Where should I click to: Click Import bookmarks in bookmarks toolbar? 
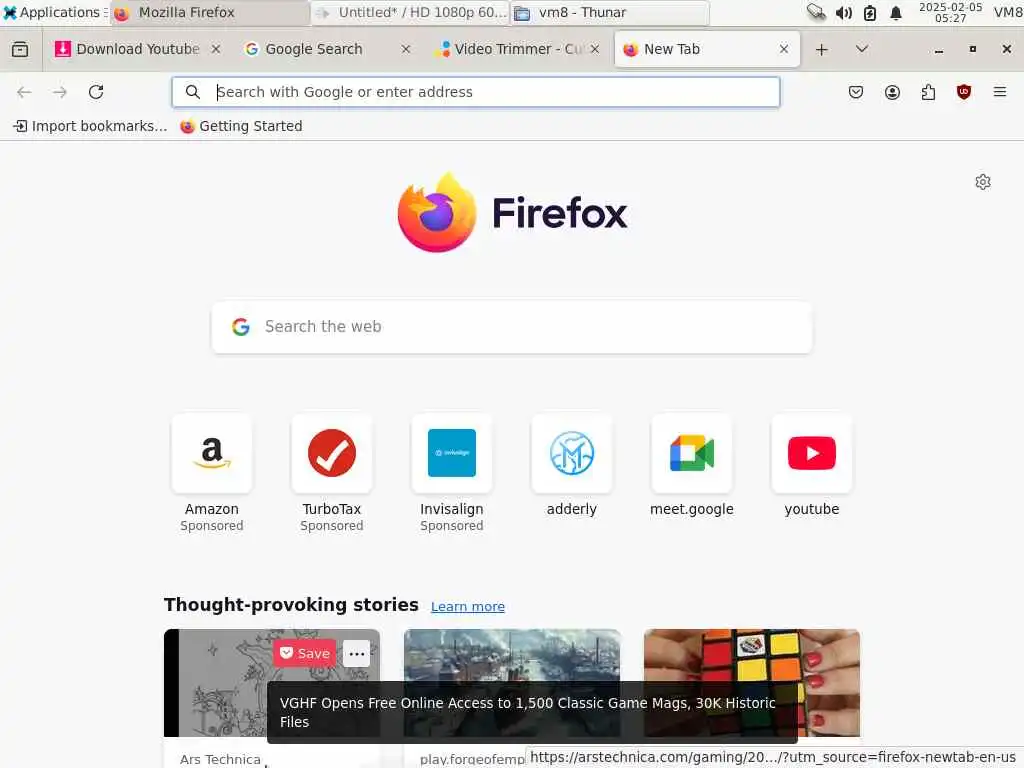(x=91, y=126)
